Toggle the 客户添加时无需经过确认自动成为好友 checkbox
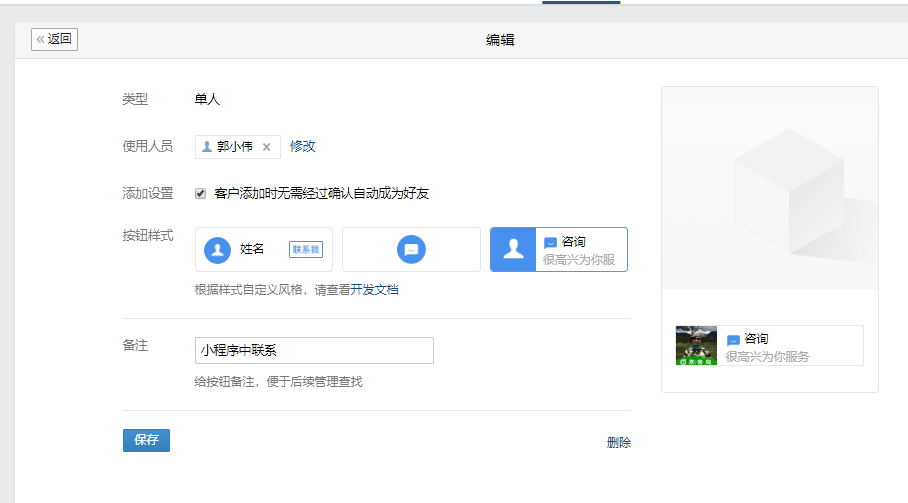The width and height of the screenshot is (908, 503). 200,193
